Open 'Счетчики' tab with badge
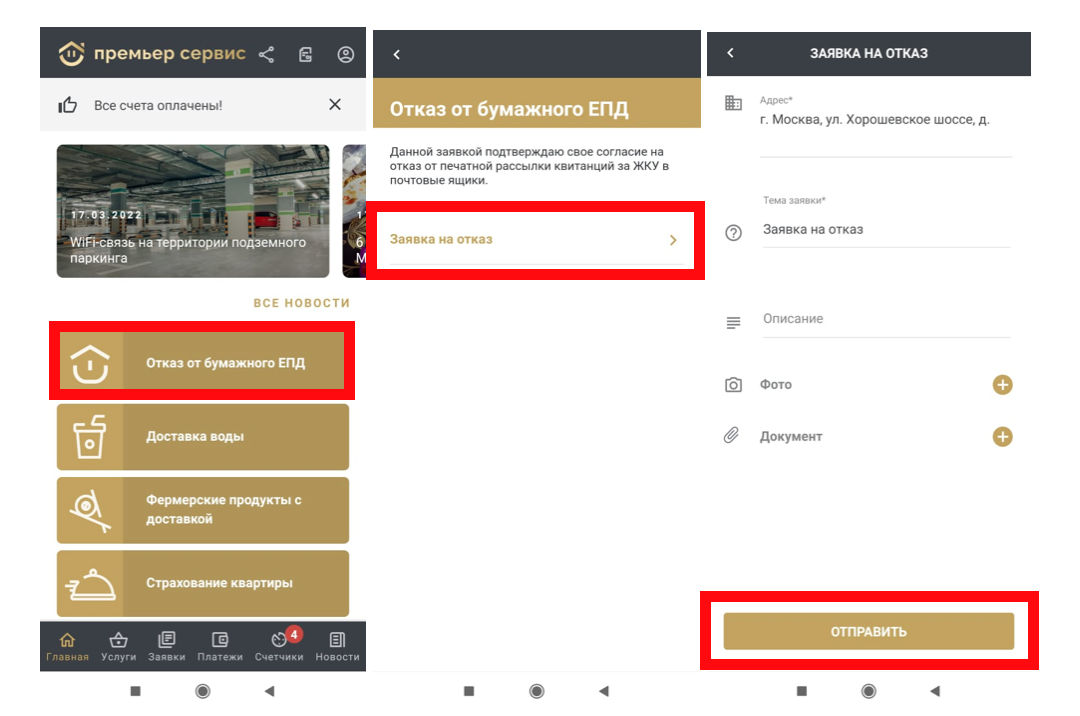The image size is (1080, 716). point(279,646)
